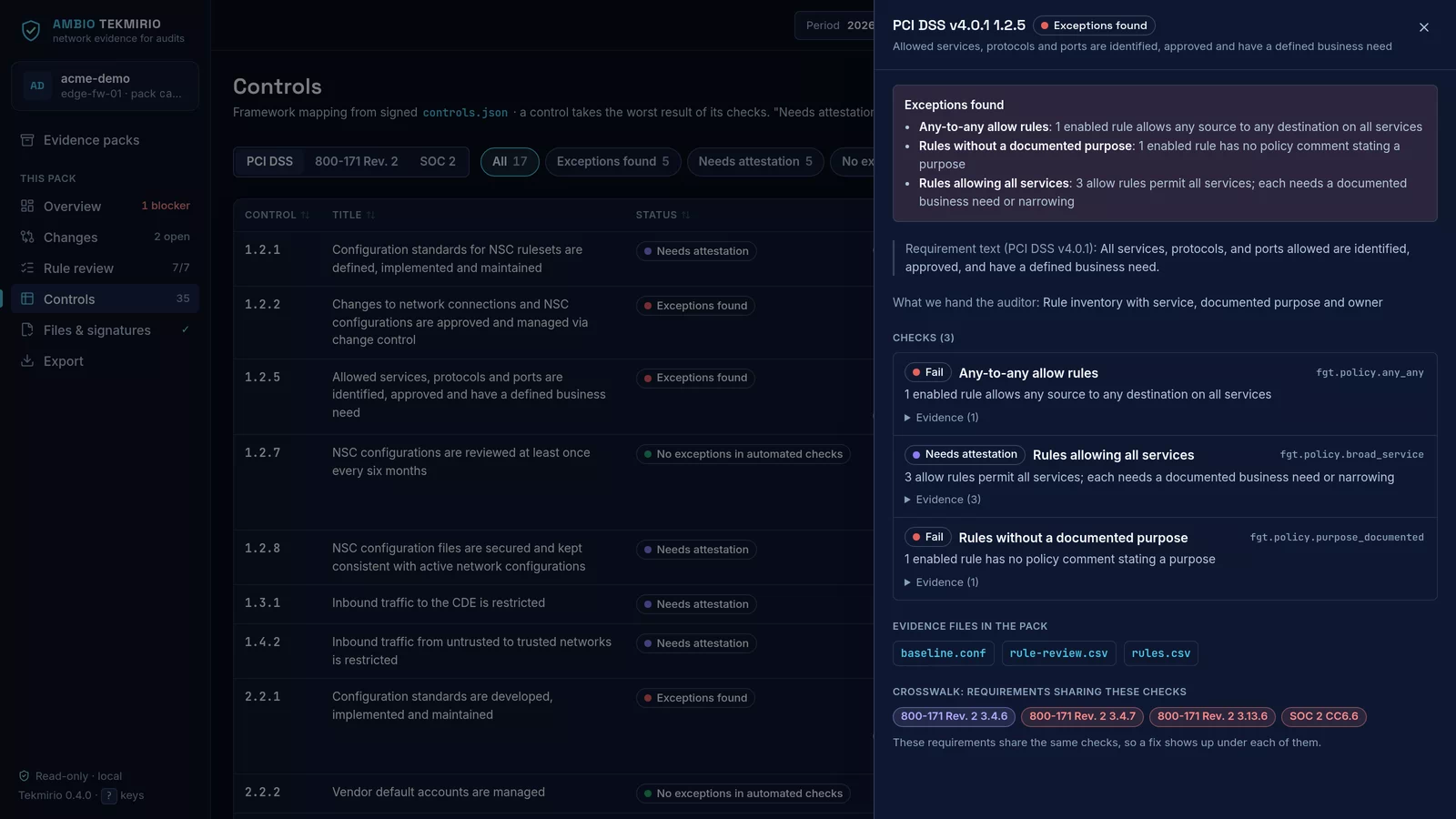1456x819 pixels.
Task: Click the Files & signatures document icon
Action: click(27, 330)
